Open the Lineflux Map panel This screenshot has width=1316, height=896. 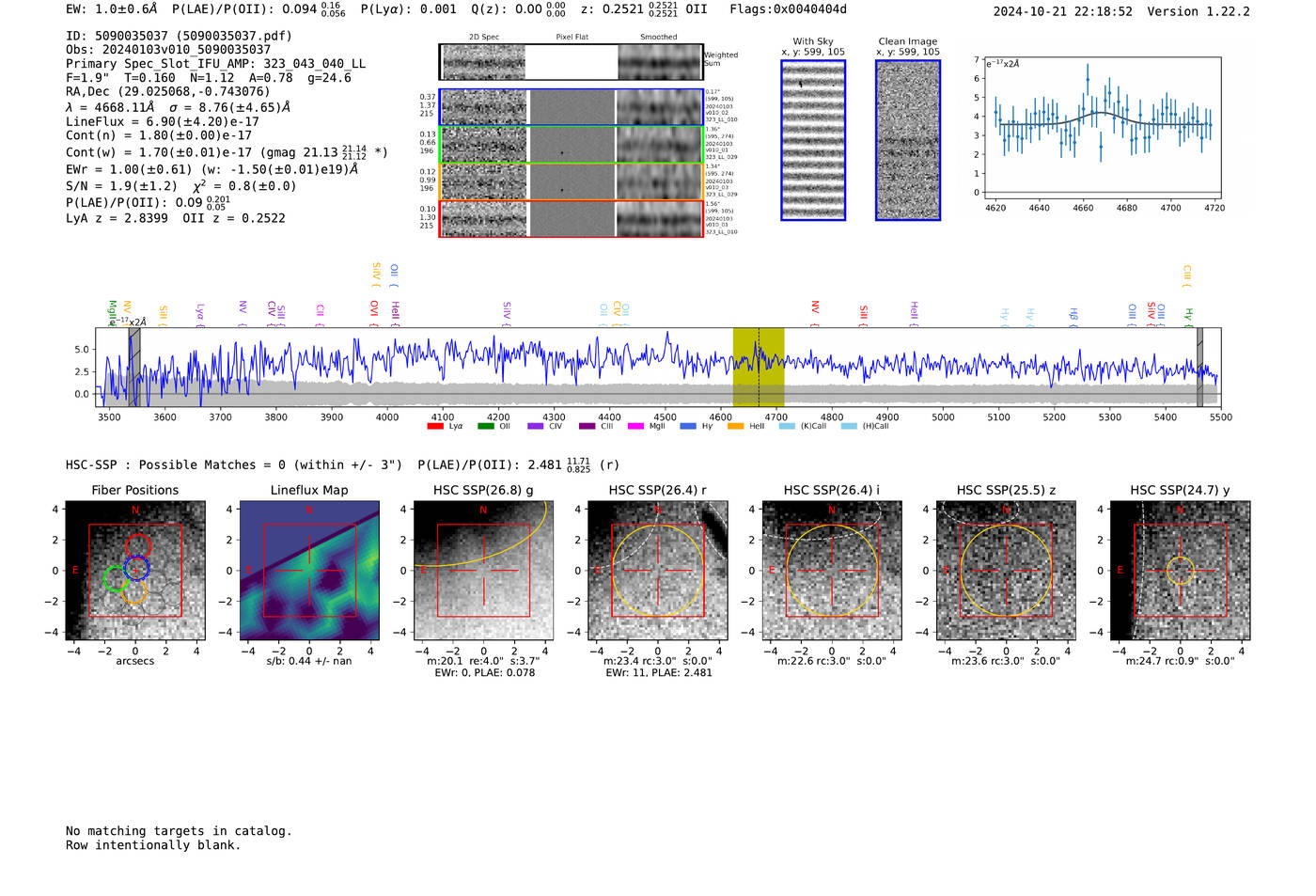click(x=309, y=571)
